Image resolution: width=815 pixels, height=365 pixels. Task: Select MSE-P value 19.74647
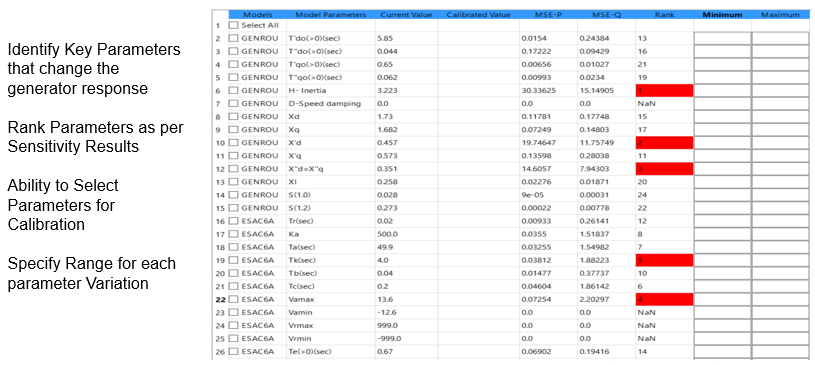(x=537, y=142)
